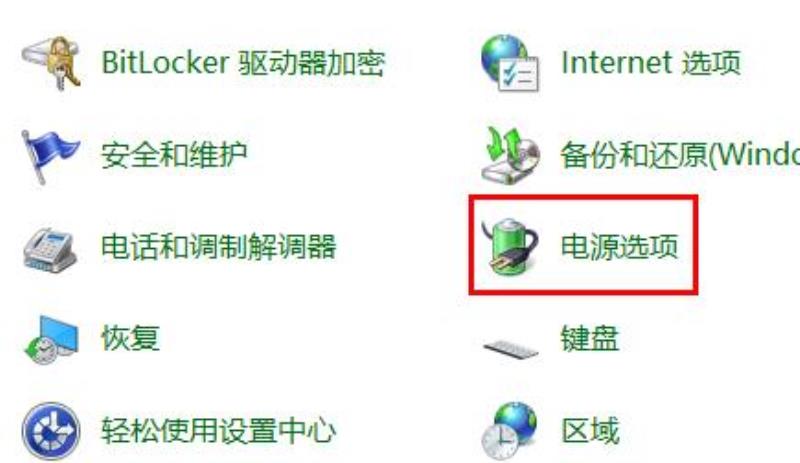Open the 轻松使用设置中心 link
The width and height of the screenshot is (800, 463).
[x=218, y=430]
